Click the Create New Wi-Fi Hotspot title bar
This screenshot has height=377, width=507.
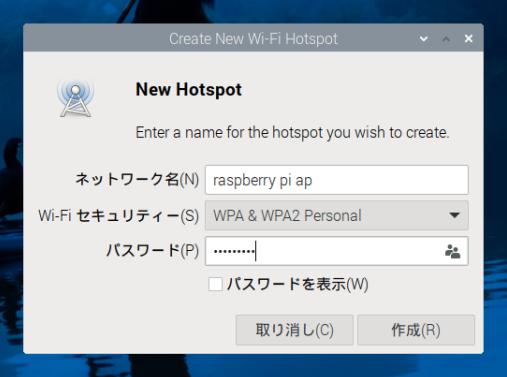click(x=253, y=39)
